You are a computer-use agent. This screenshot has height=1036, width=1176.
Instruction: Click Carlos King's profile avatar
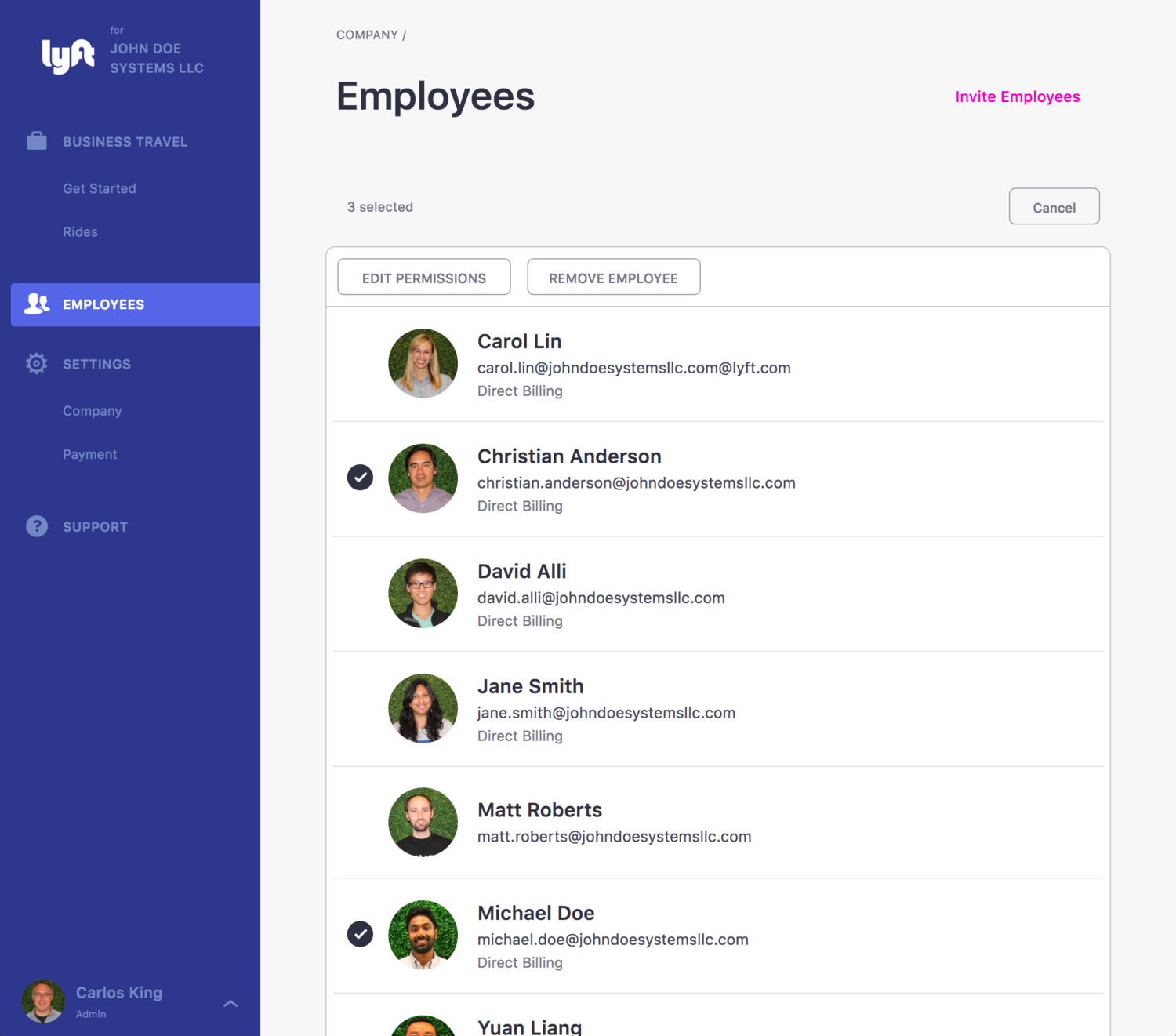[44, 1001]
